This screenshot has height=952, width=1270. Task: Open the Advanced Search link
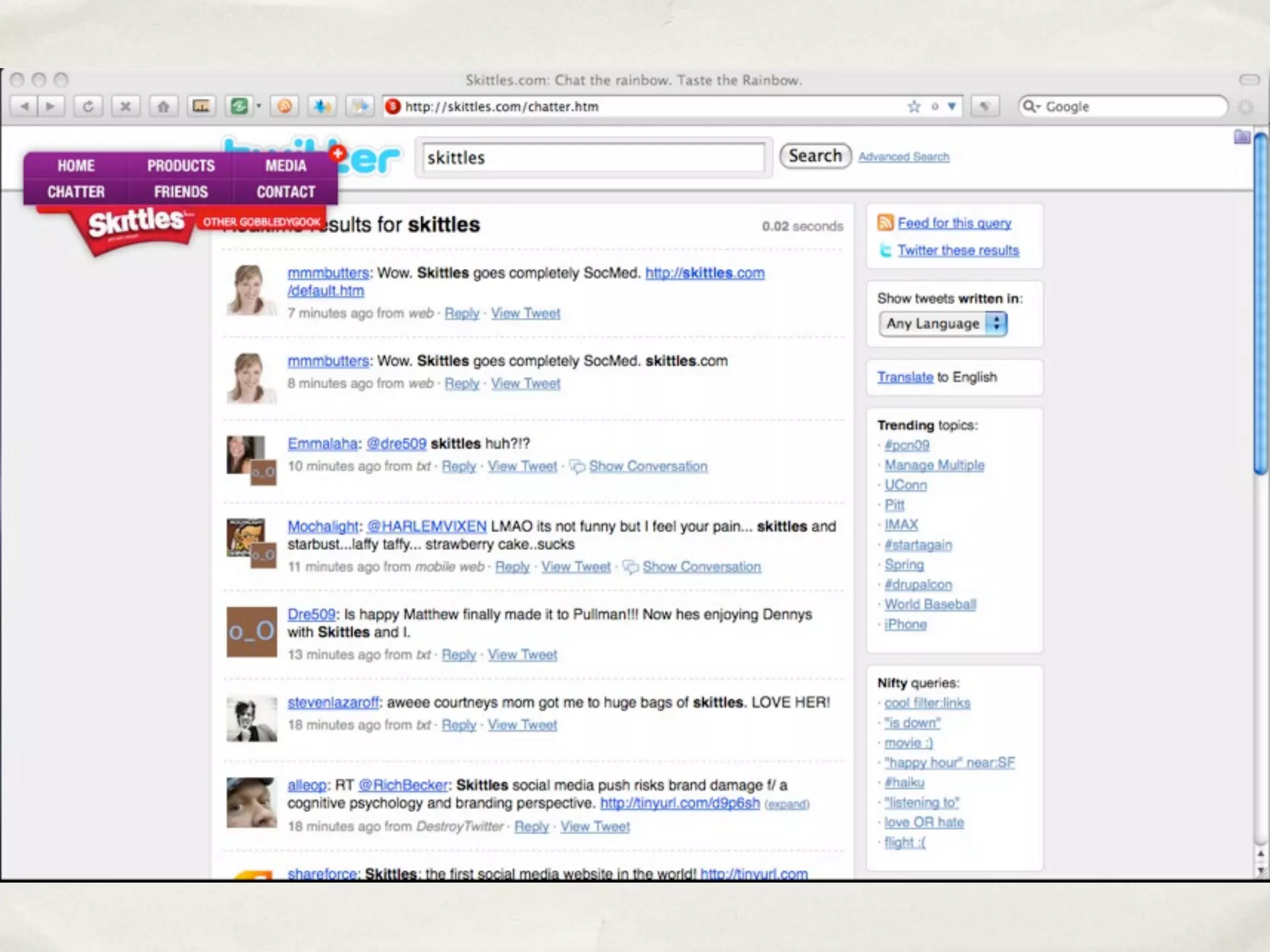coord(904,157)
